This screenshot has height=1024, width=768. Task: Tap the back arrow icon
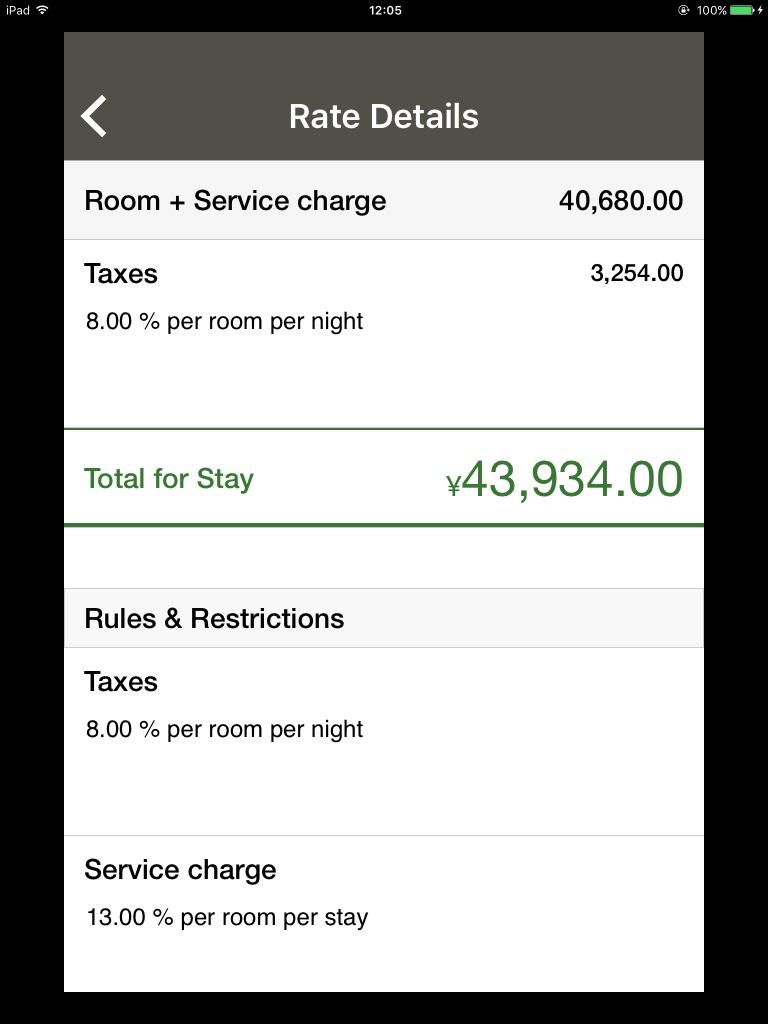point(94,116)
